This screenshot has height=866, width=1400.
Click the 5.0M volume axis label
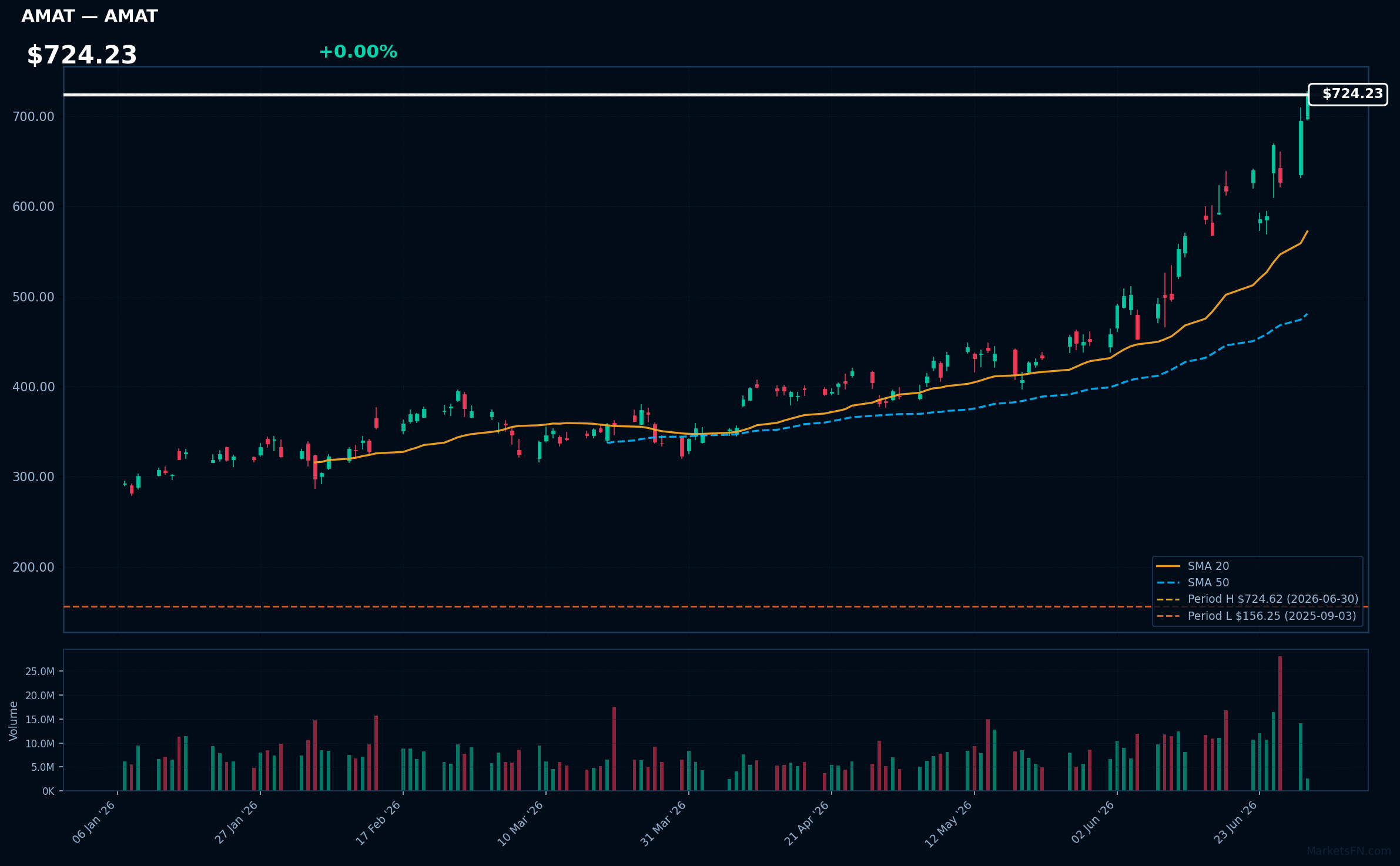pyautogui.click(x=43, y=767)
